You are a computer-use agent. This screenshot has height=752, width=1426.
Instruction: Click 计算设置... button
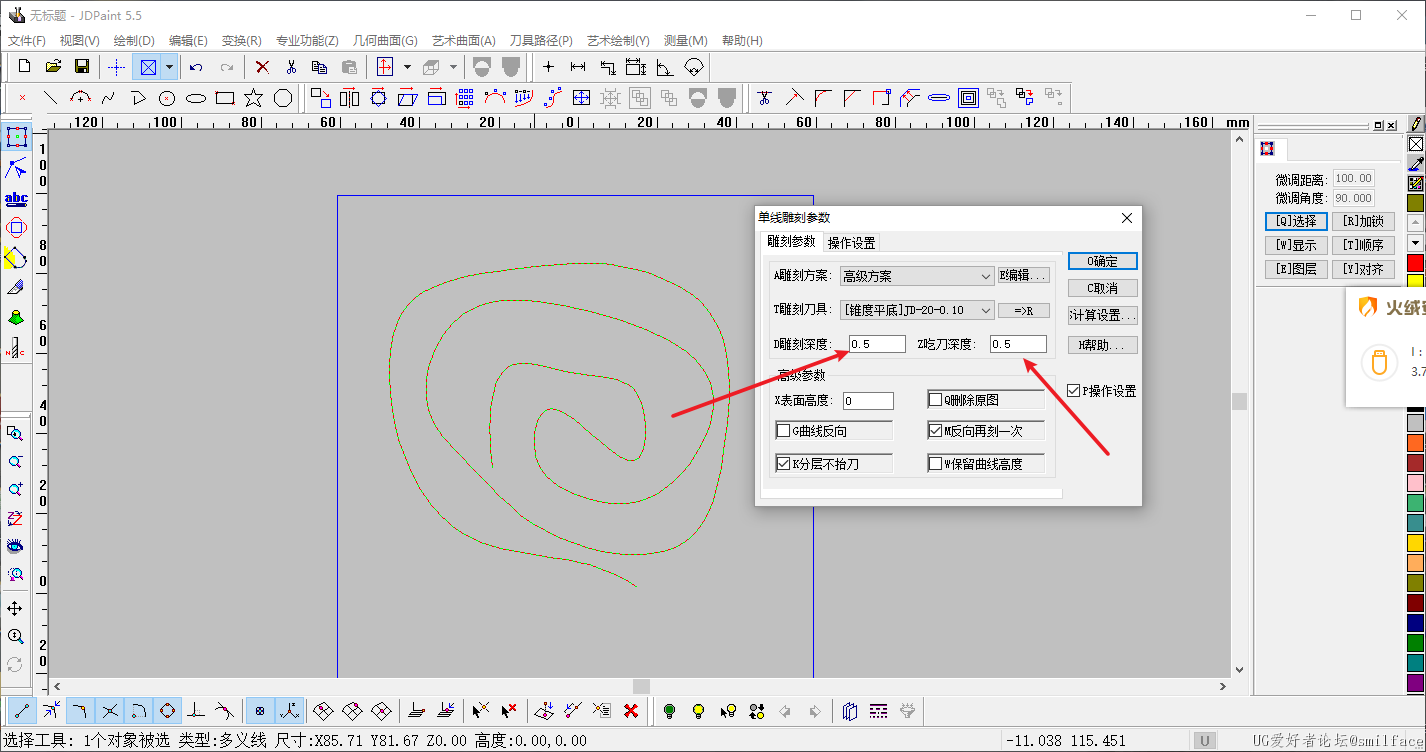pyautogui.click(x=1103, y=315)
